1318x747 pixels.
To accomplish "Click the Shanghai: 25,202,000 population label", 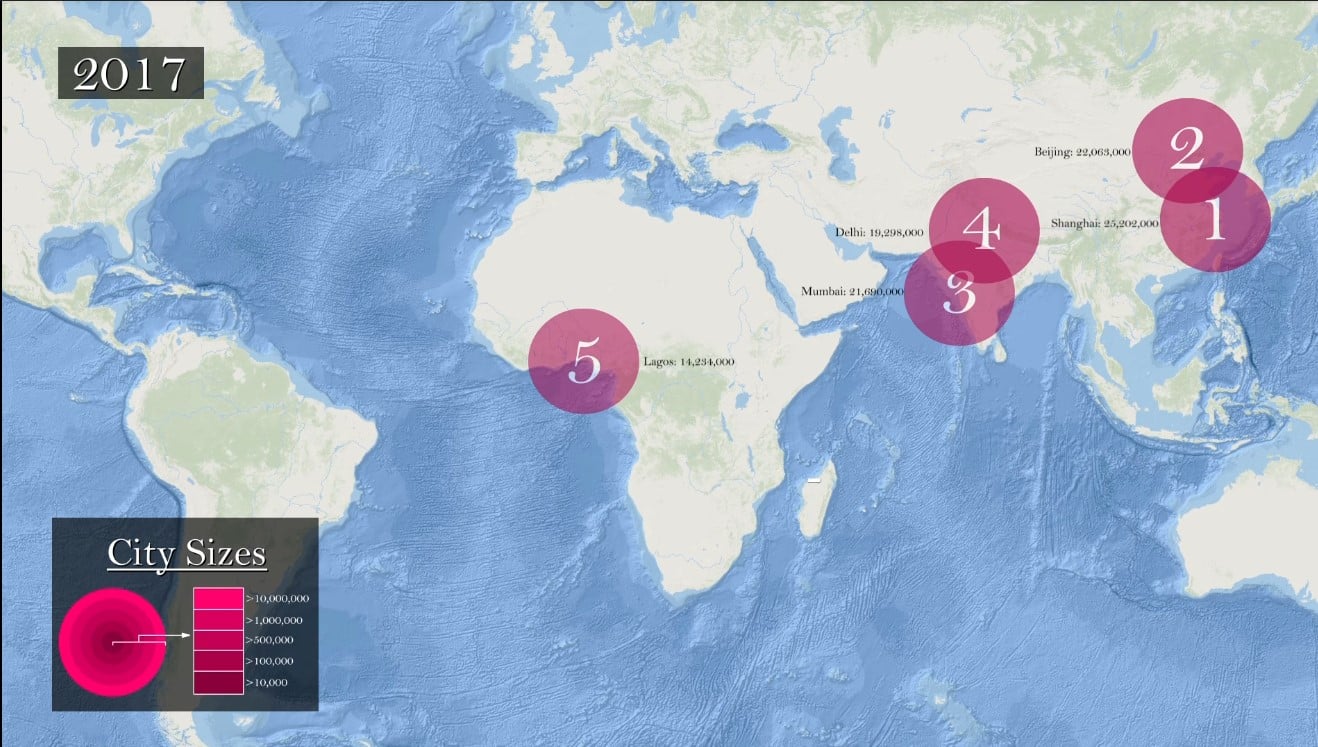I will (x=1104, y=224).
